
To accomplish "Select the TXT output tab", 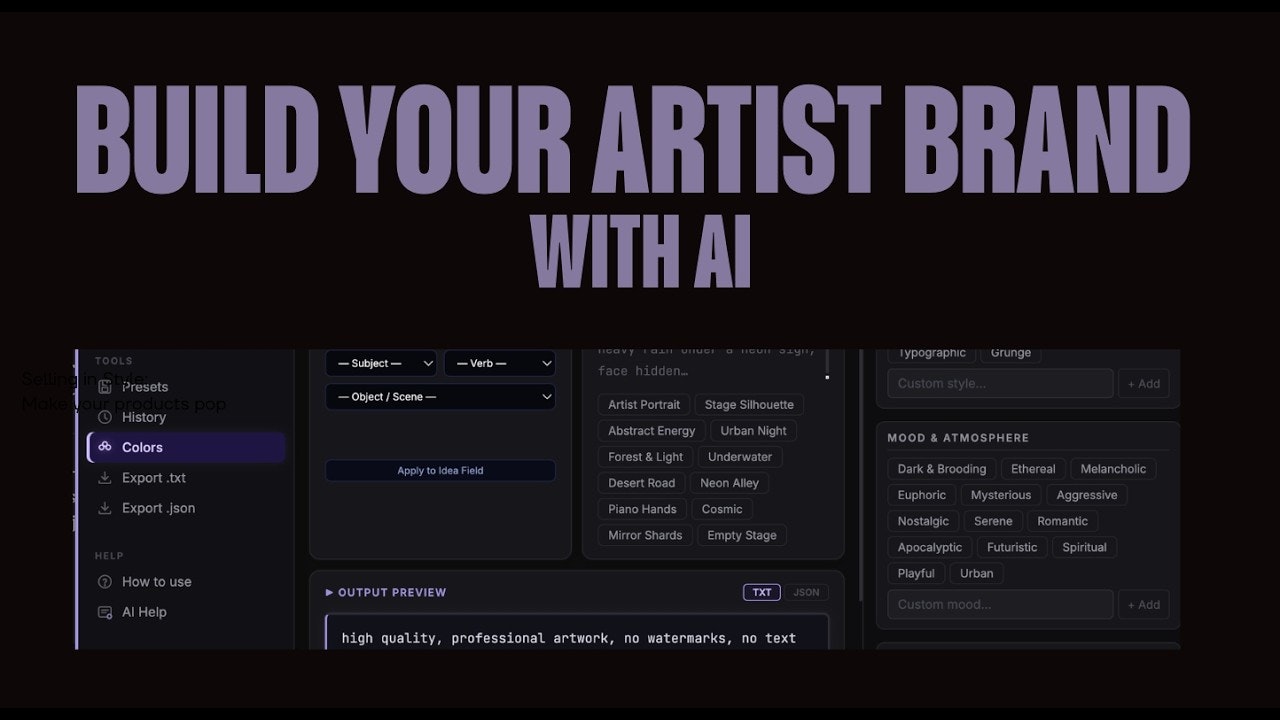I will click(761, 592).
